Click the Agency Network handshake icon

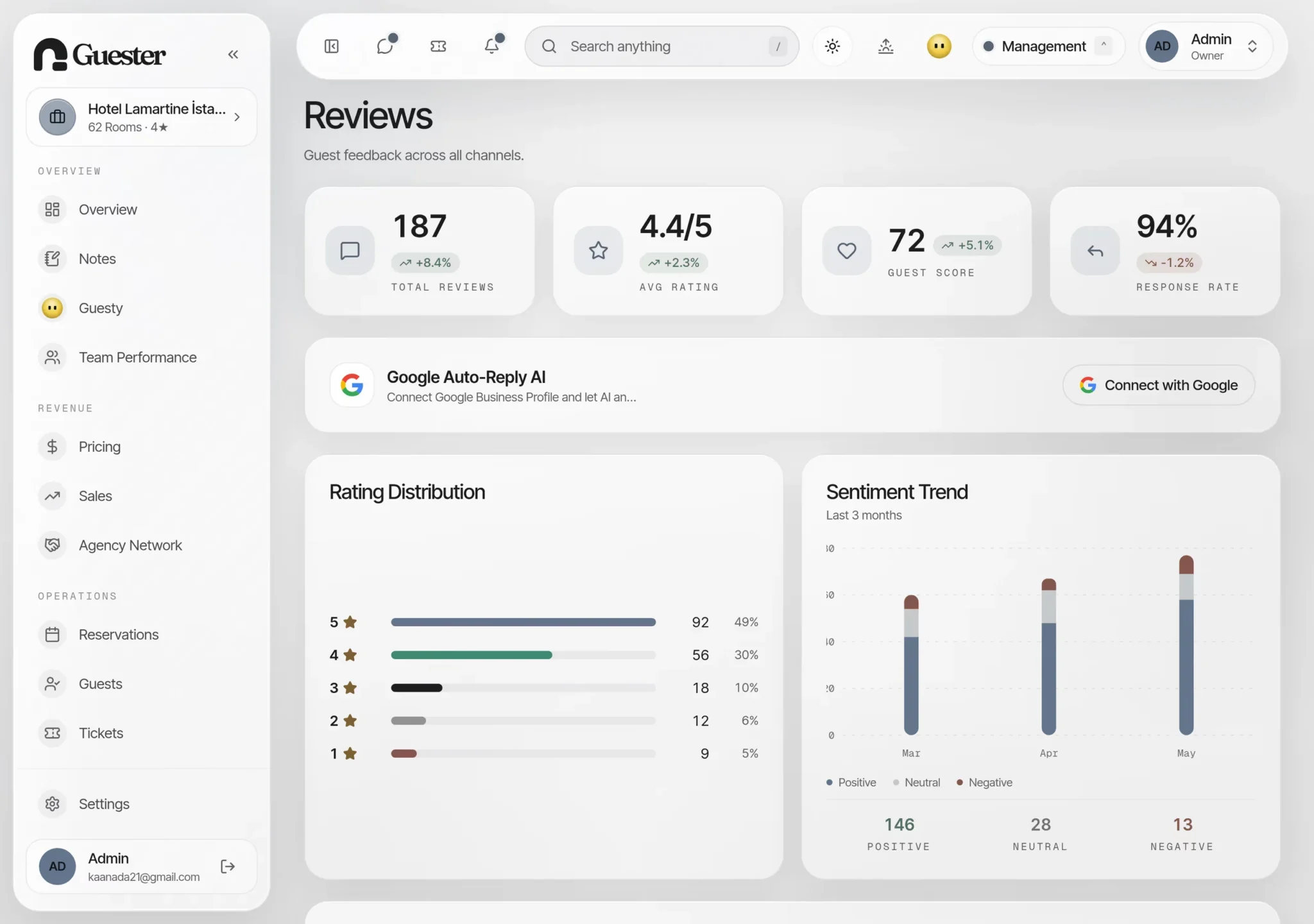[53, 545]
